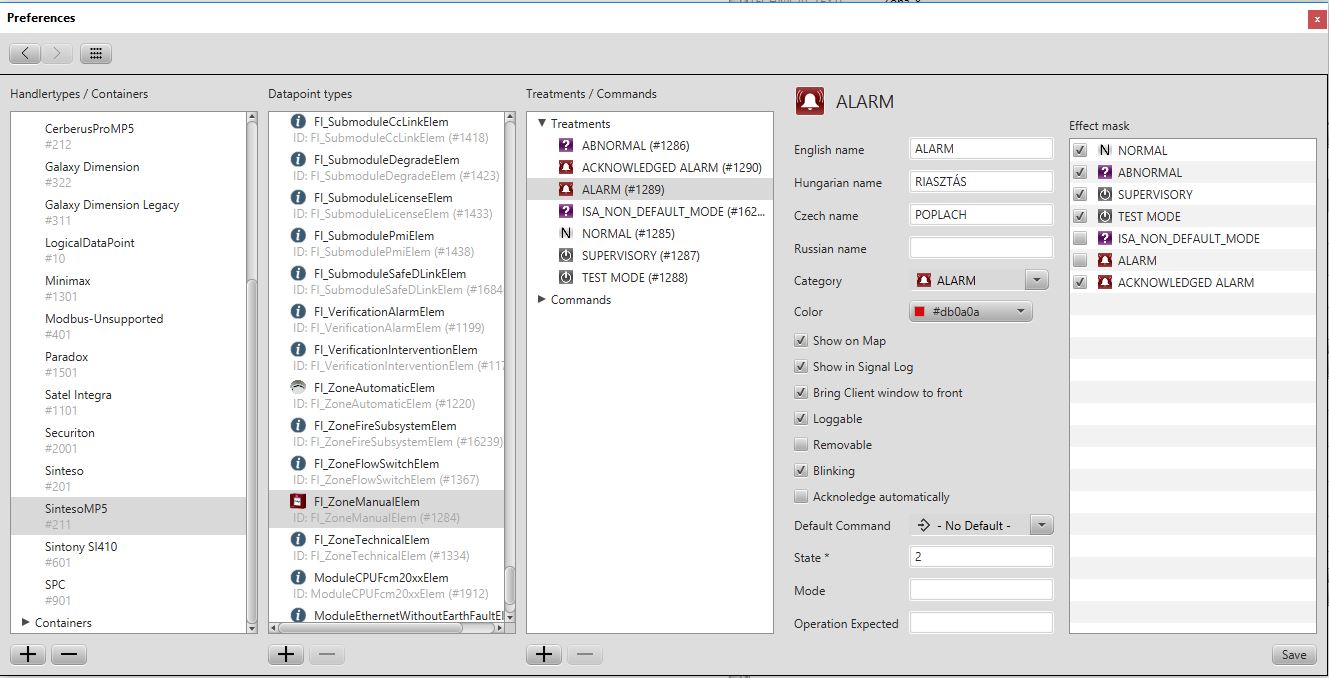The image size is (1329, 678).
Task: Click the Russian name input field
Action: coord(980,248)
